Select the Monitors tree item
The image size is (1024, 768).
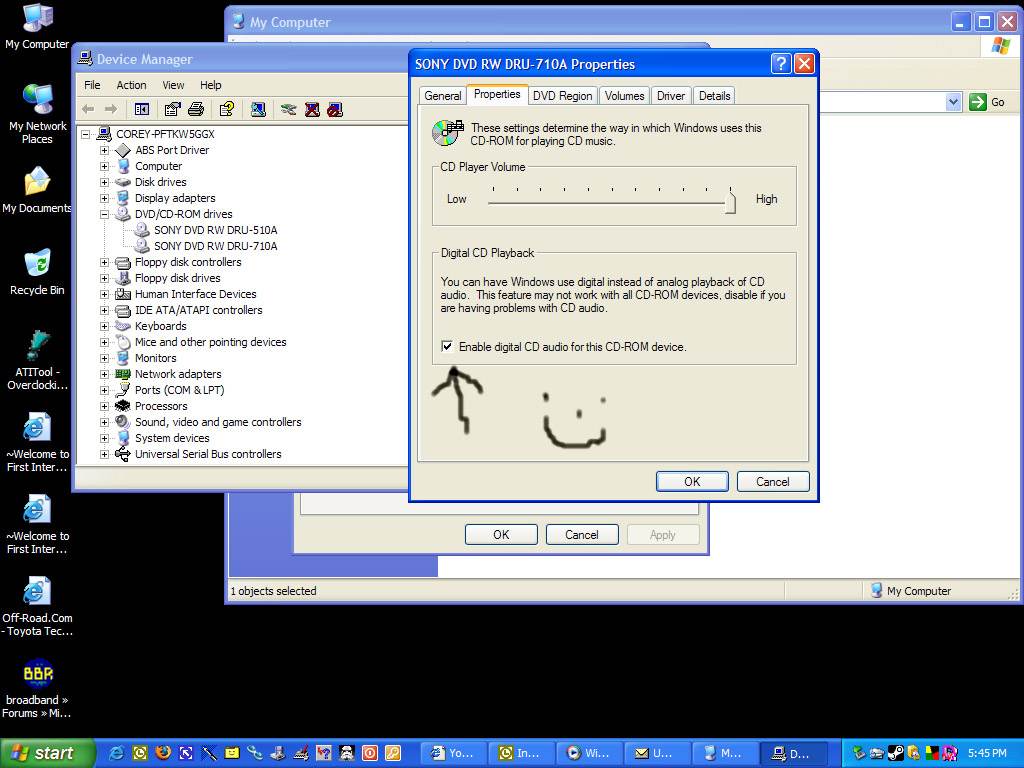click(155, 358)
